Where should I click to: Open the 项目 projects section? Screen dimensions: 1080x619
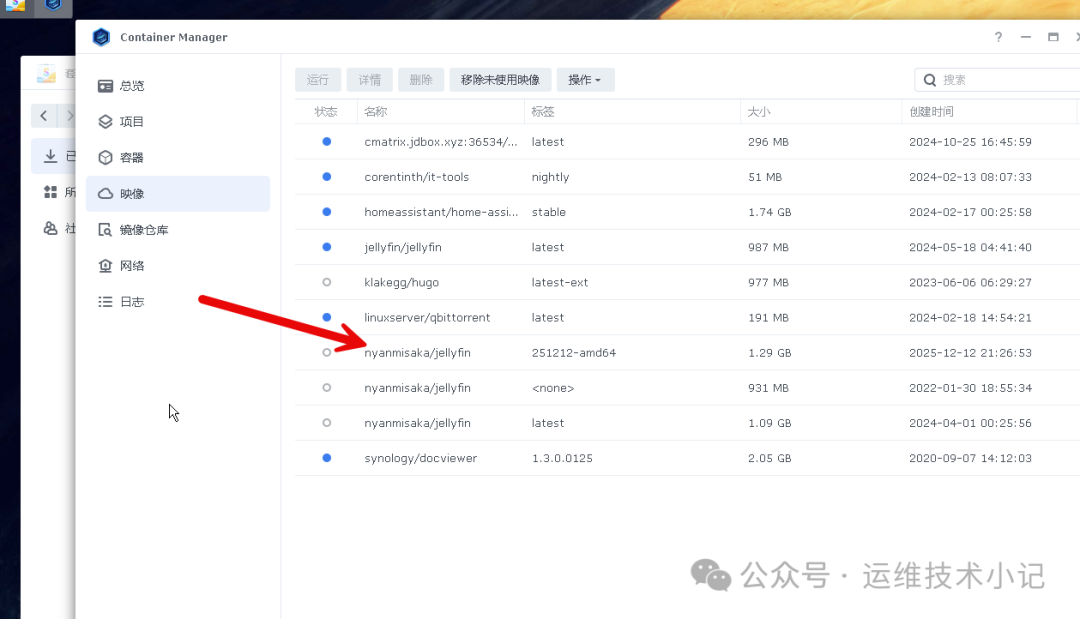178,122
